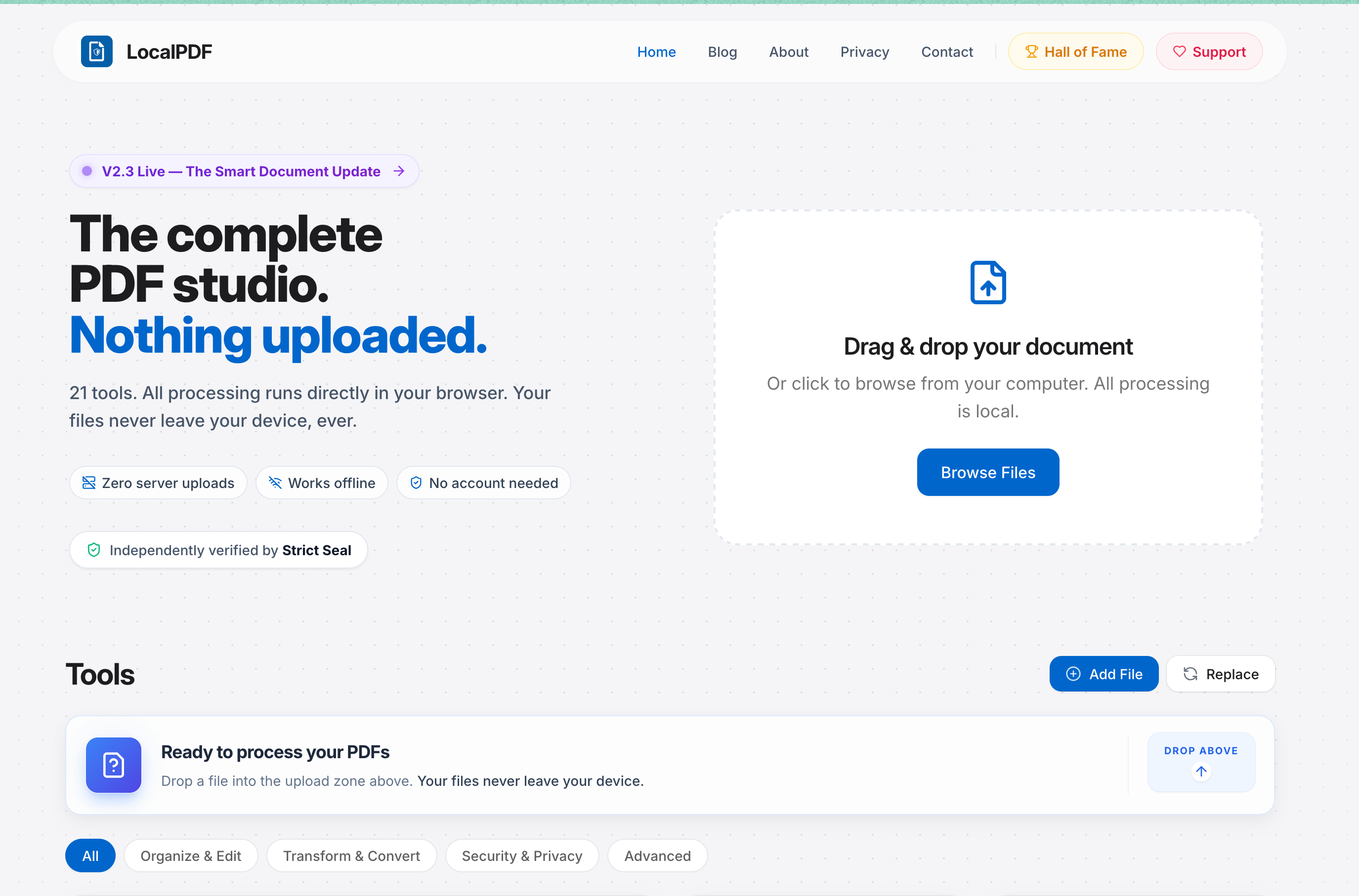Filter tools by Organize & Edit
The image size is (1359, 896).
coord(190,855)
